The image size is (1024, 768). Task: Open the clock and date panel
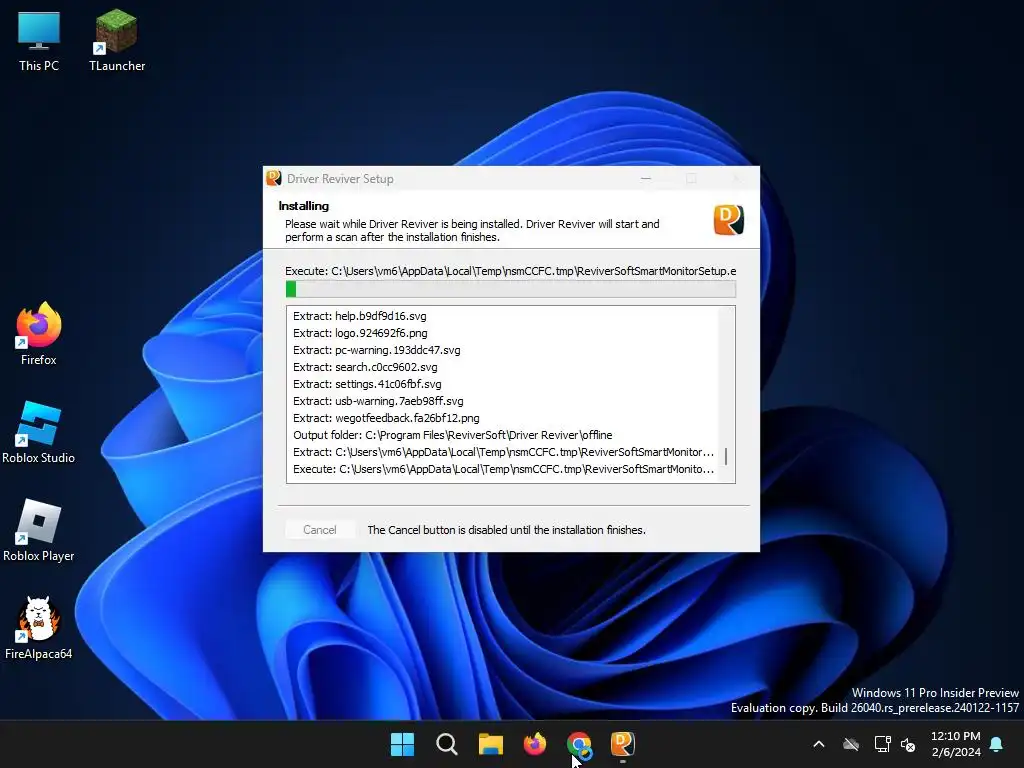[955, 744]
